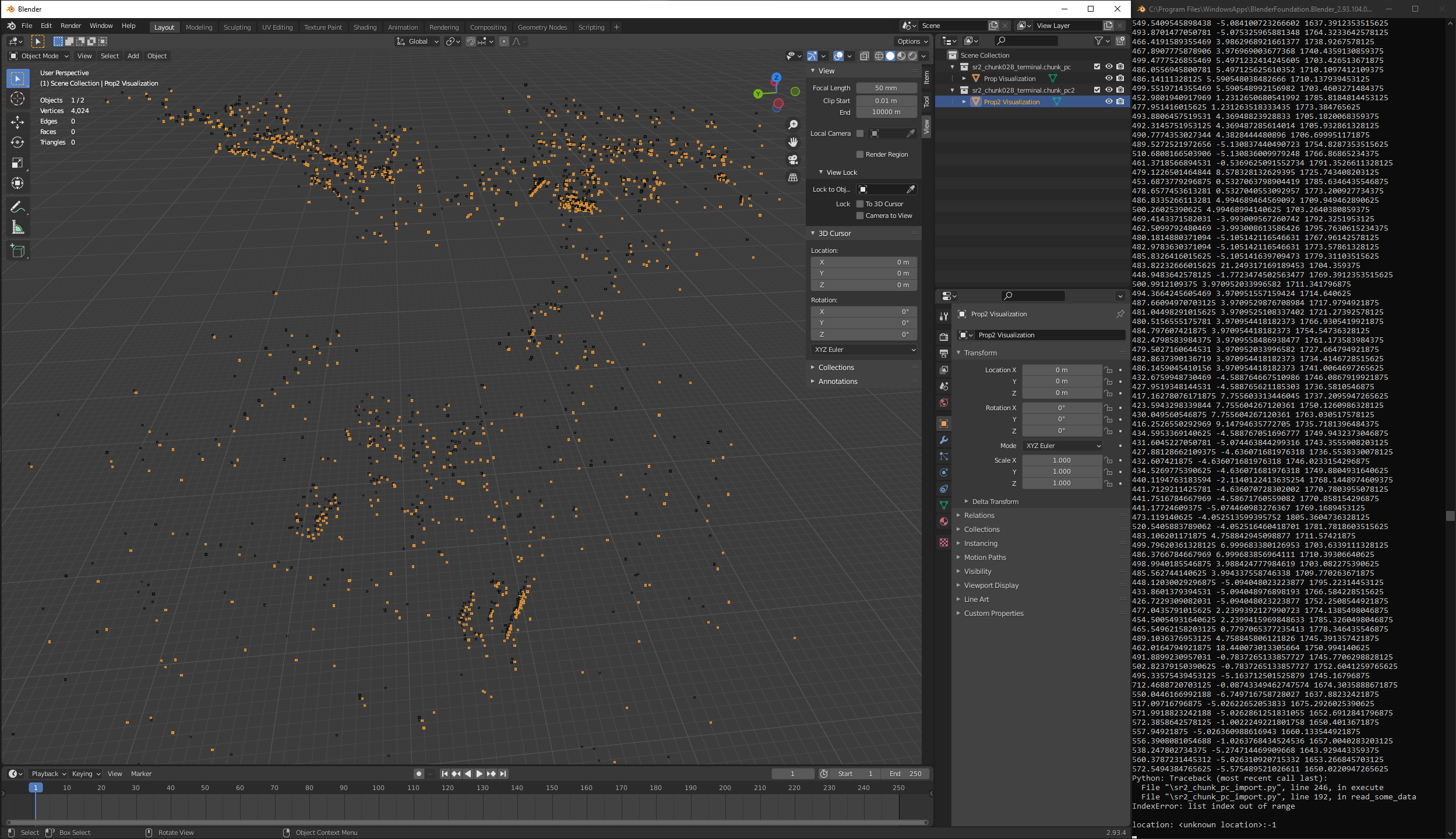Enable the Render Region checkbox
1456x839 pixels.
(x=859, y=154)
